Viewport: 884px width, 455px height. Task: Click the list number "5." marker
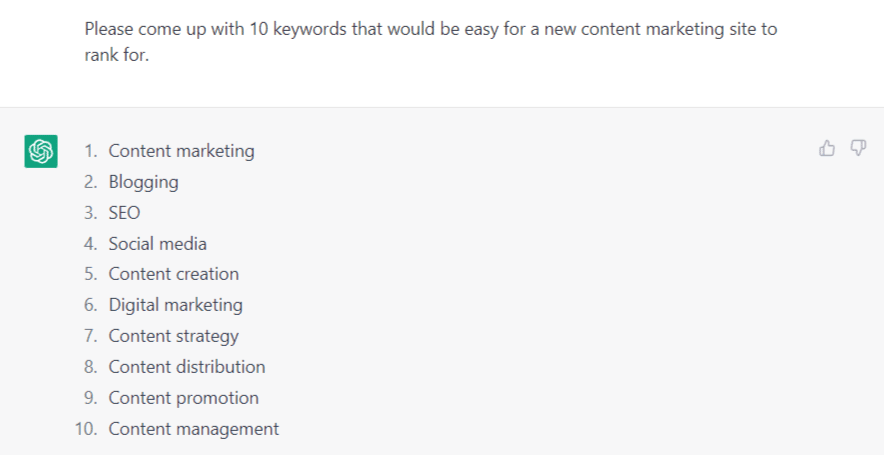90,274
